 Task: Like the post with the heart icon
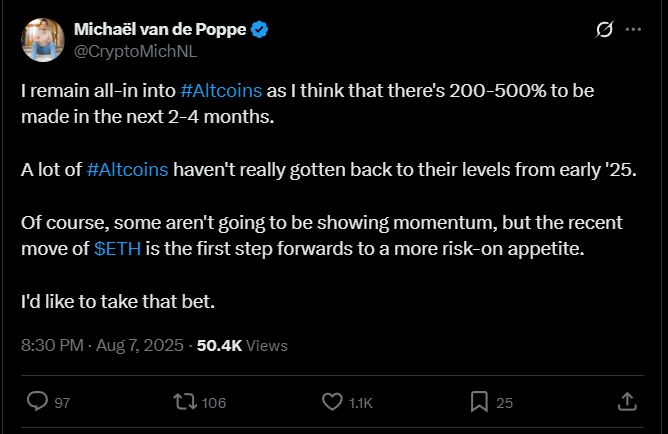click(x=332, y=402)
